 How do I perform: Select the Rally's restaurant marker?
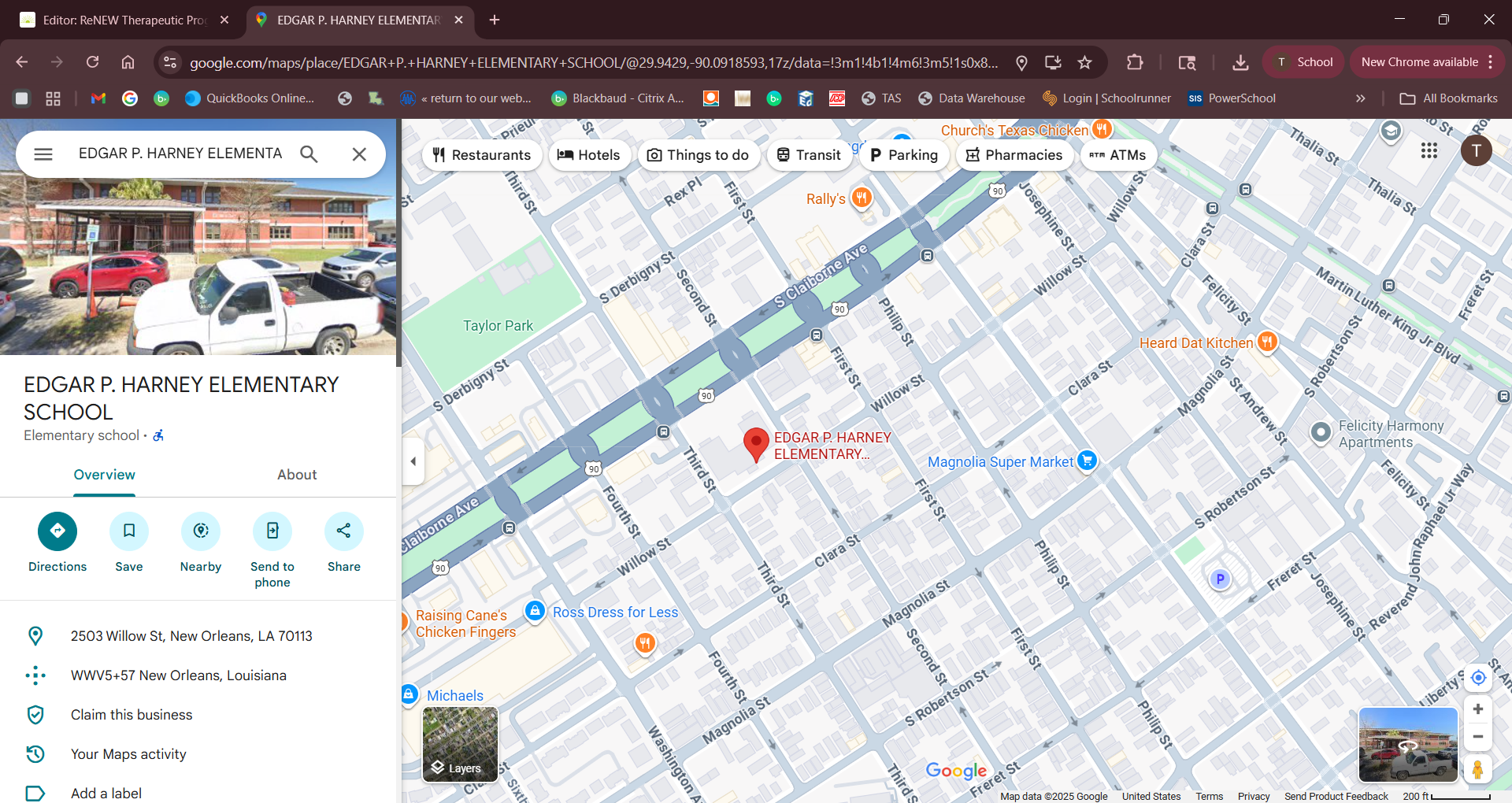click(862, 198)
